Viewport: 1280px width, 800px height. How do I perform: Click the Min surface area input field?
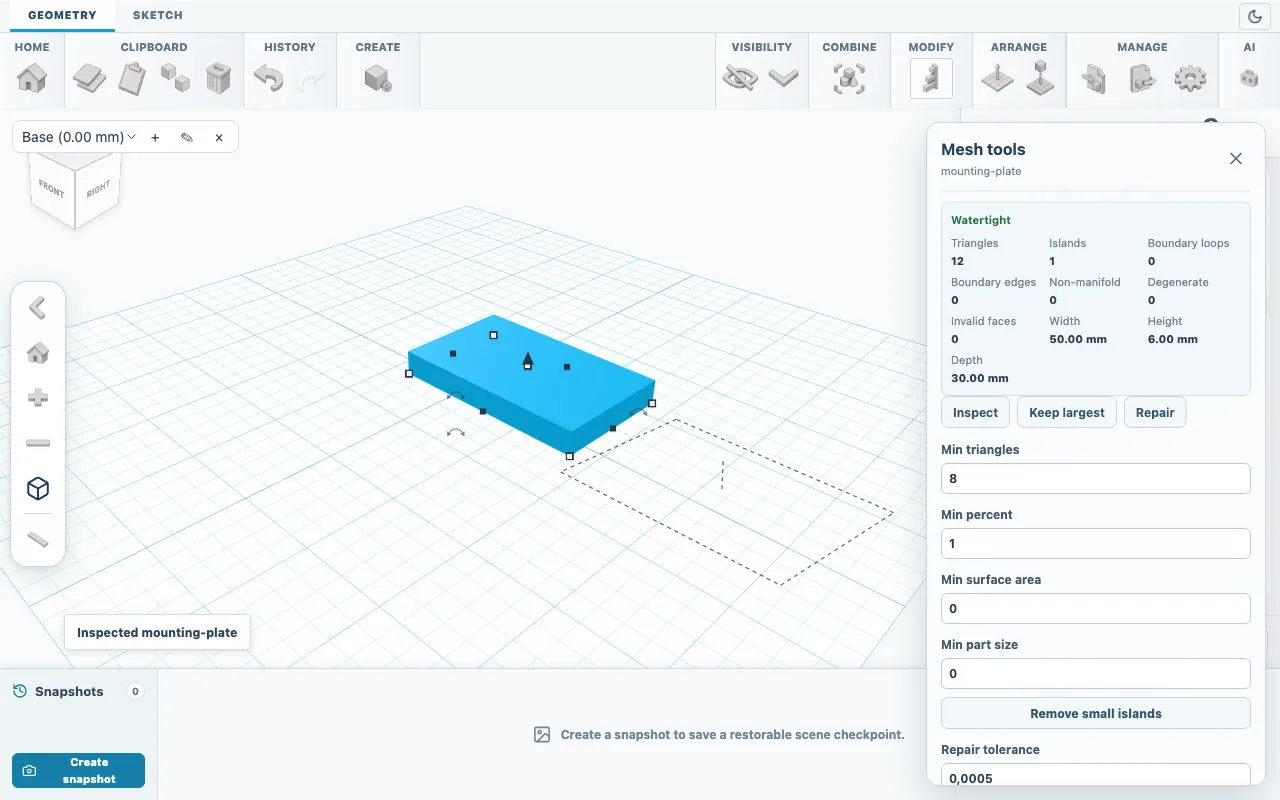(1096, 608)
